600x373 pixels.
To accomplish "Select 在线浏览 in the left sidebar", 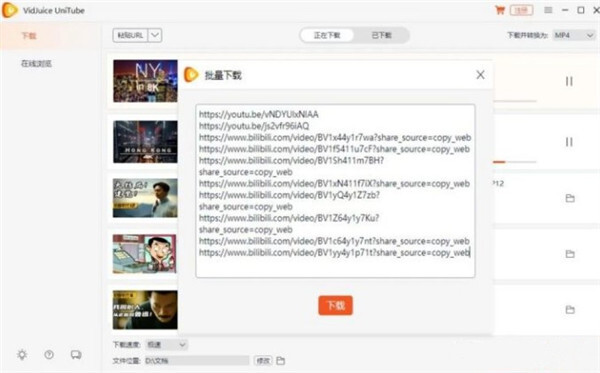I will point(36,64).
